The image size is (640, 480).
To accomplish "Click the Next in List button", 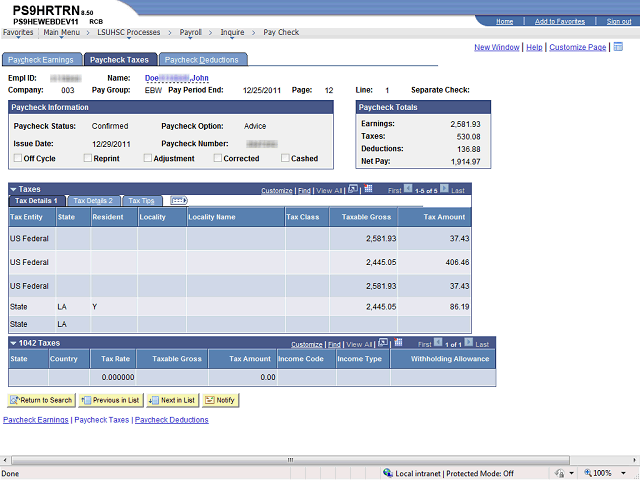I will tap(173, 400).
